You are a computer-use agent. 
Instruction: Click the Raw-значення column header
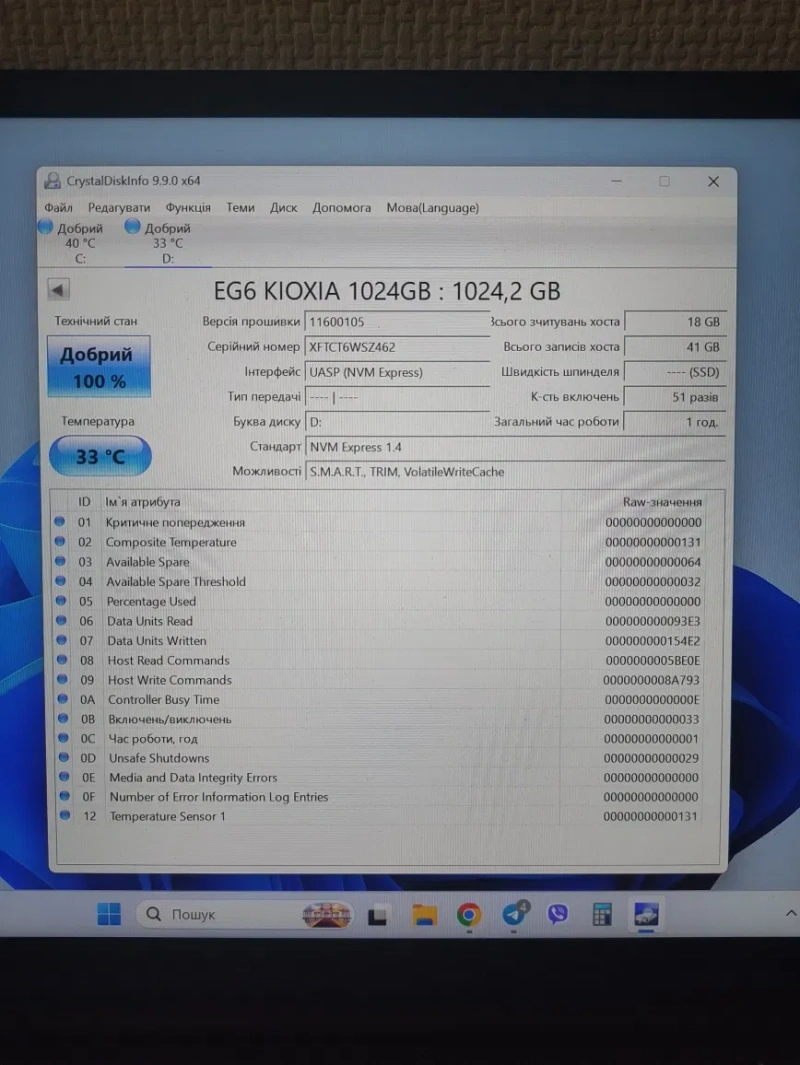662,502
